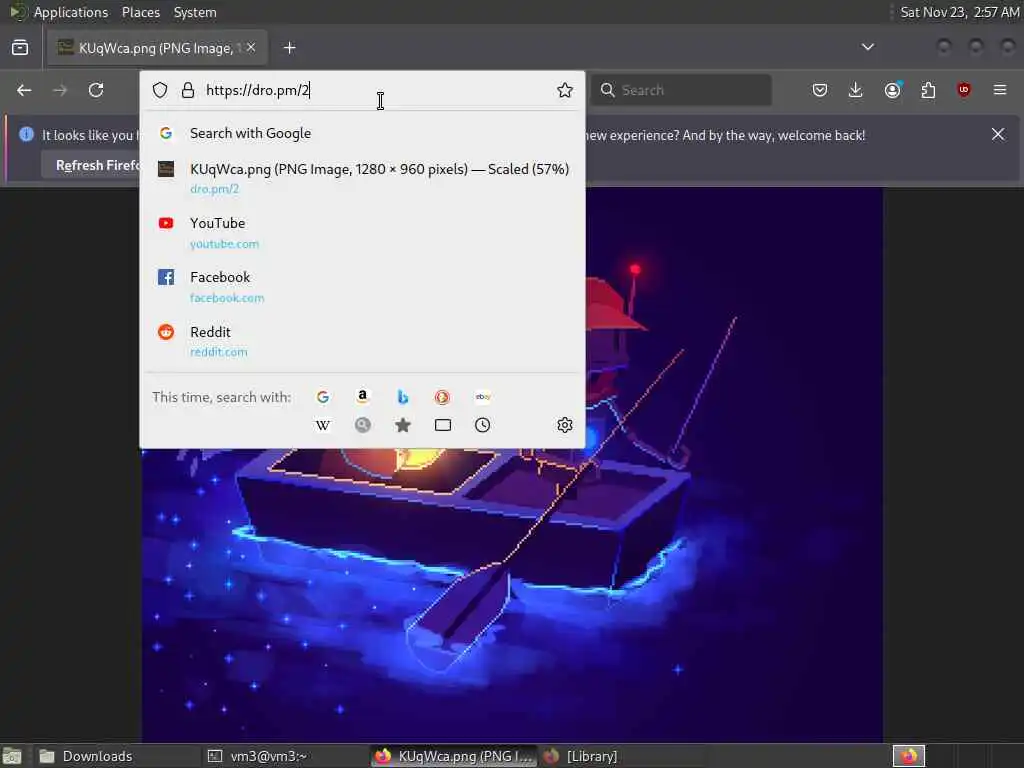Close the KUqWca.png tab
The image size is (1024, 768).
[x=251, y=47]
